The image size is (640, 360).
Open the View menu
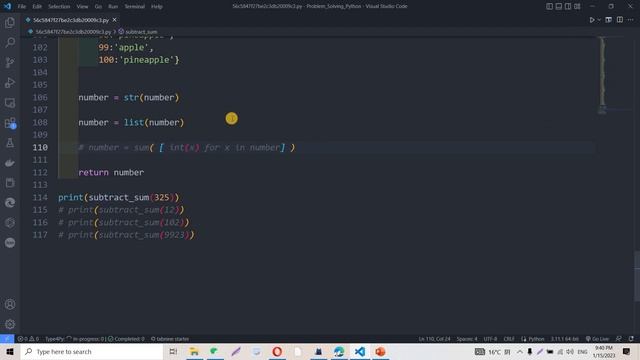point(82,7)
